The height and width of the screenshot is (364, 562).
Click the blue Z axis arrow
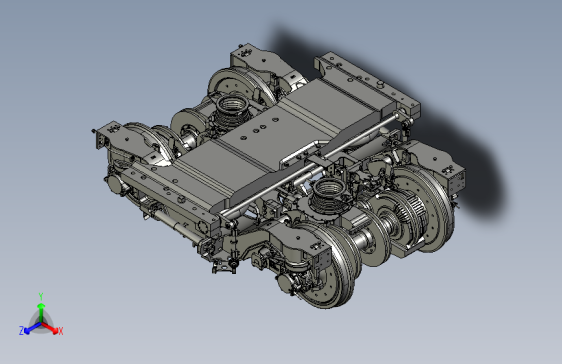[x=33, y=328]
